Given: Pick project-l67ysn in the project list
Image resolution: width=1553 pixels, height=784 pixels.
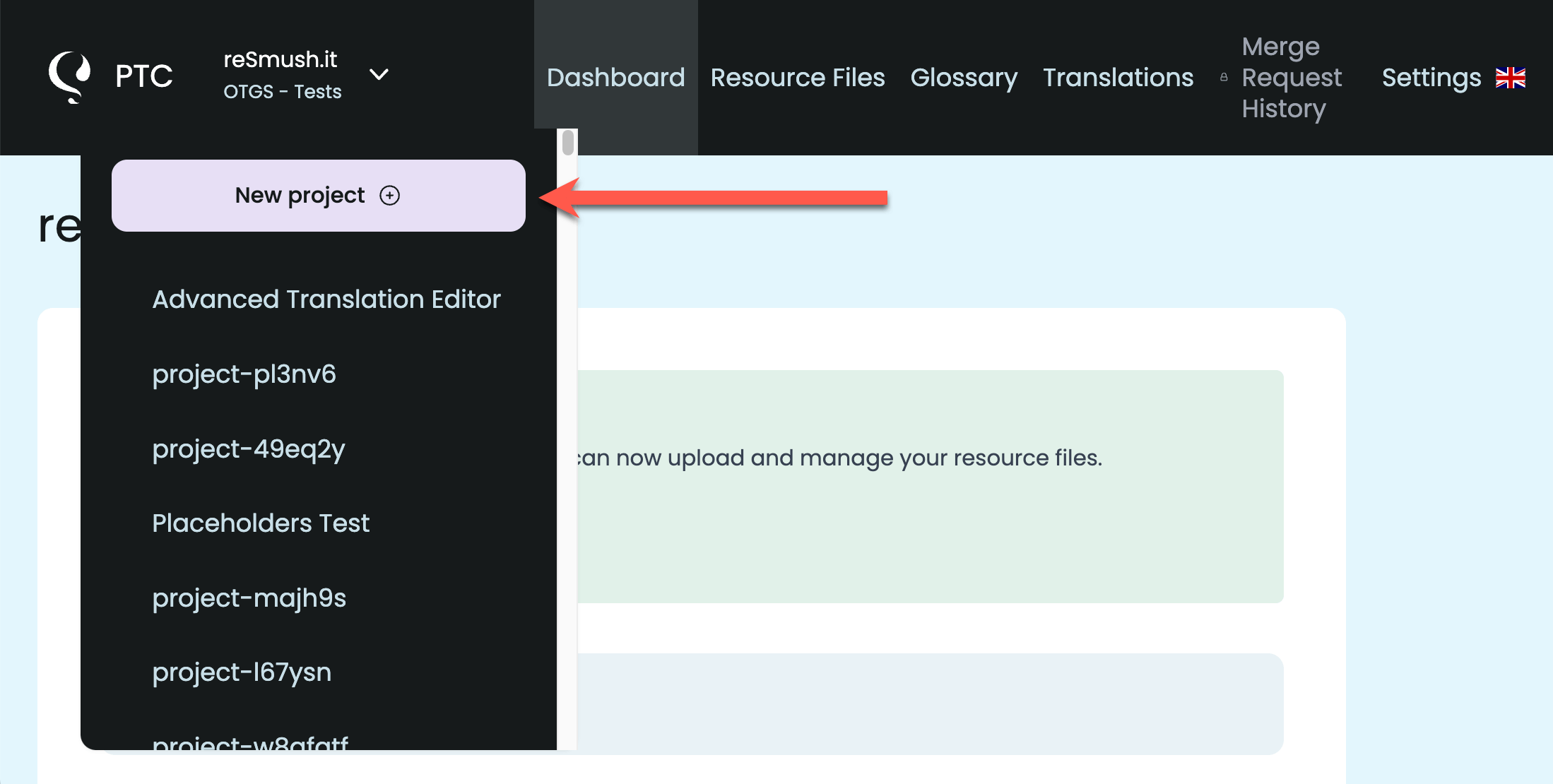Looking at the screenshot, I should pyautogui.click(x=242, y=672).
